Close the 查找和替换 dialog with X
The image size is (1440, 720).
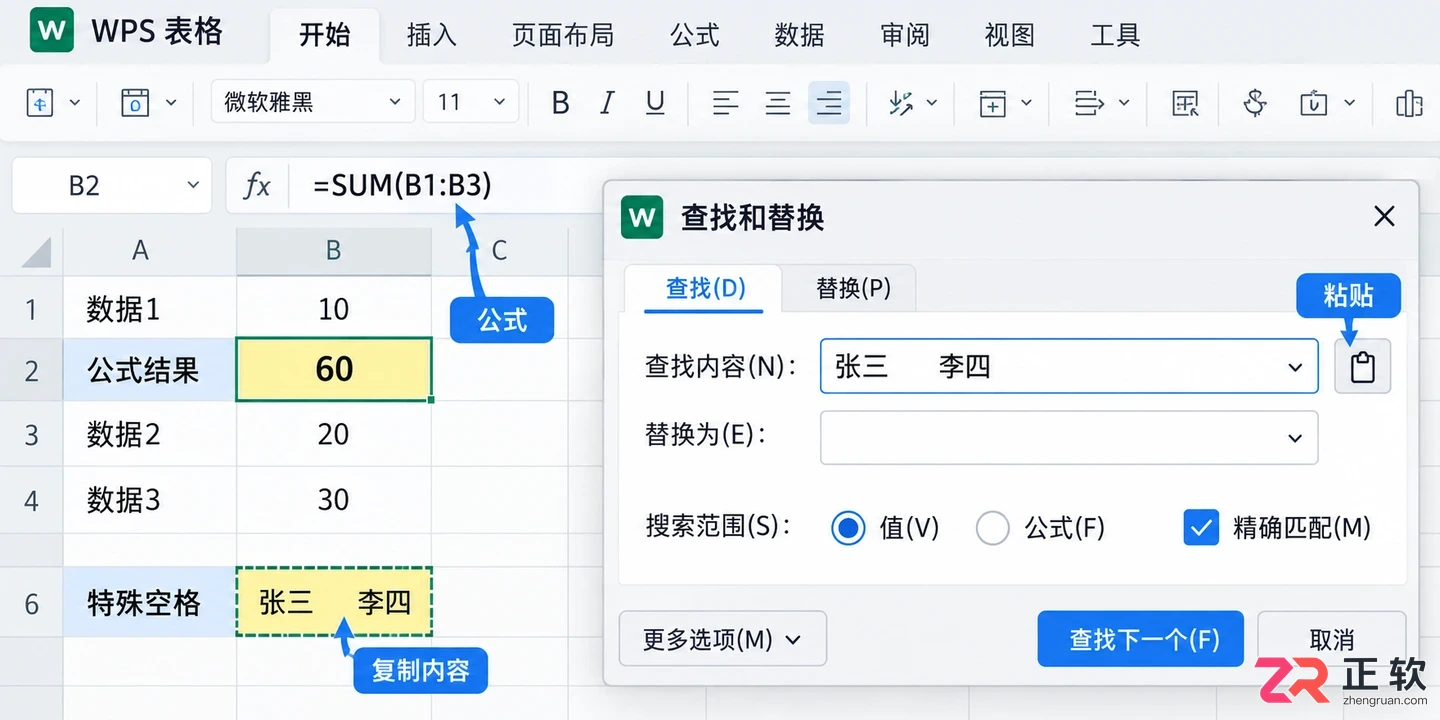click(x=1384, y=216)
